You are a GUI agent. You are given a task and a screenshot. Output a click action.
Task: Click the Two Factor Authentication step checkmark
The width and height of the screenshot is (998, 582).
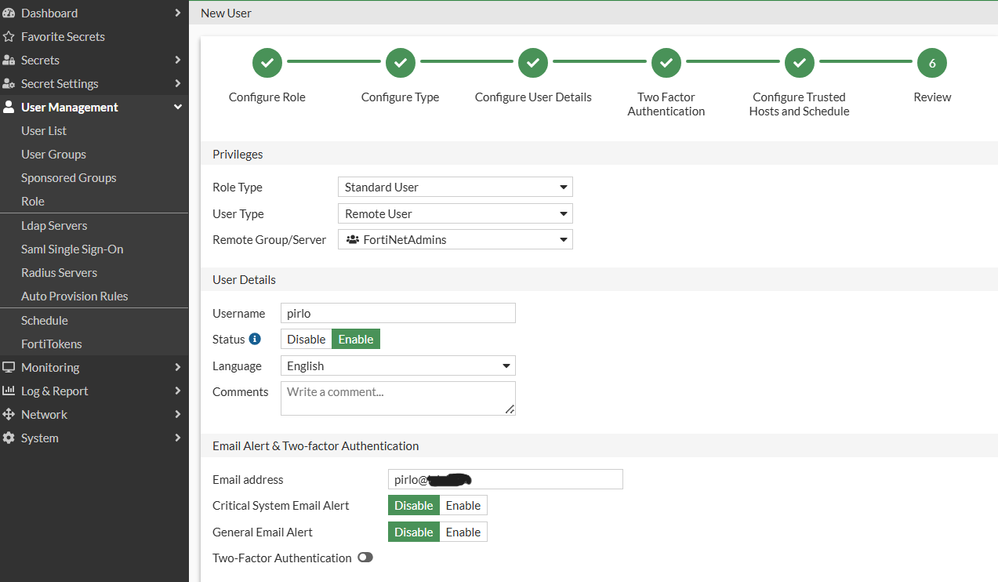pyautogui.click(x=666, y=63)
